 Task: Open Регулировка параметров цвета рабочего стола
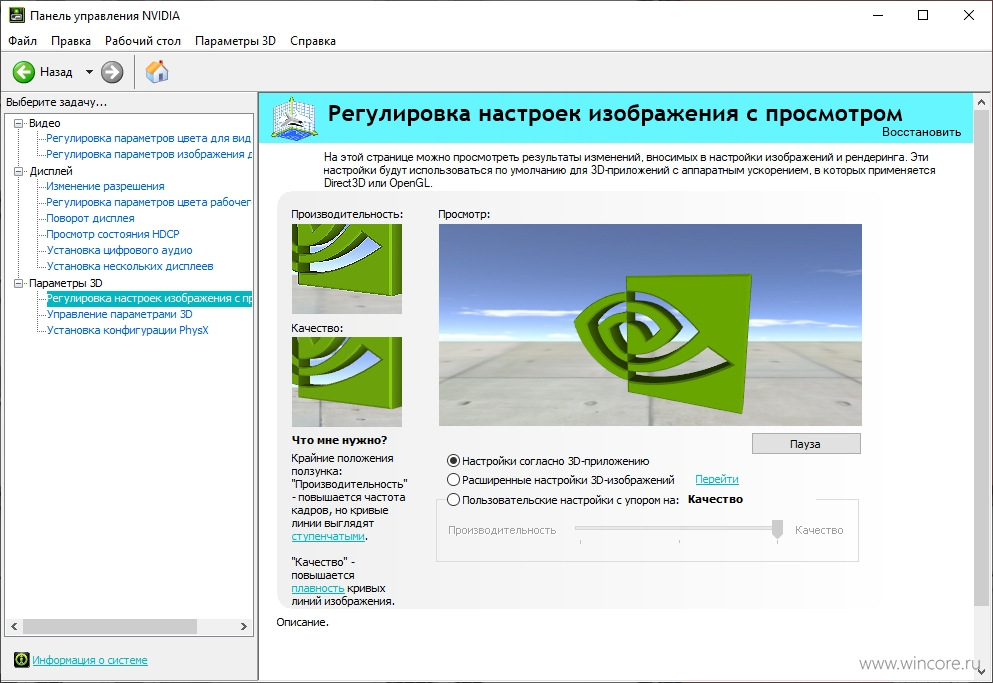149,202
